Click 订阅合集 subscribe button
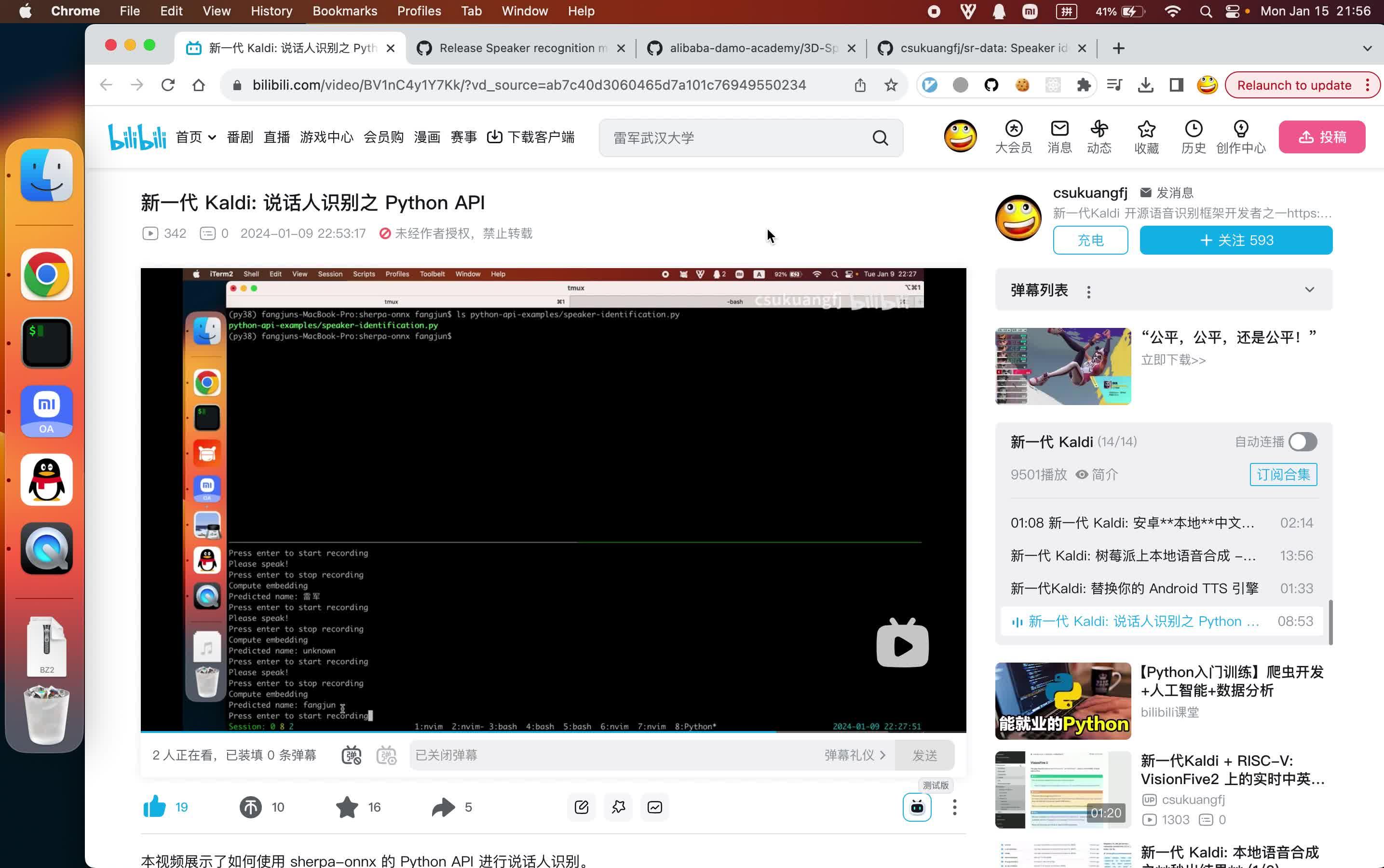This screenshot has height=868, width=1384. pos(1283,474)
